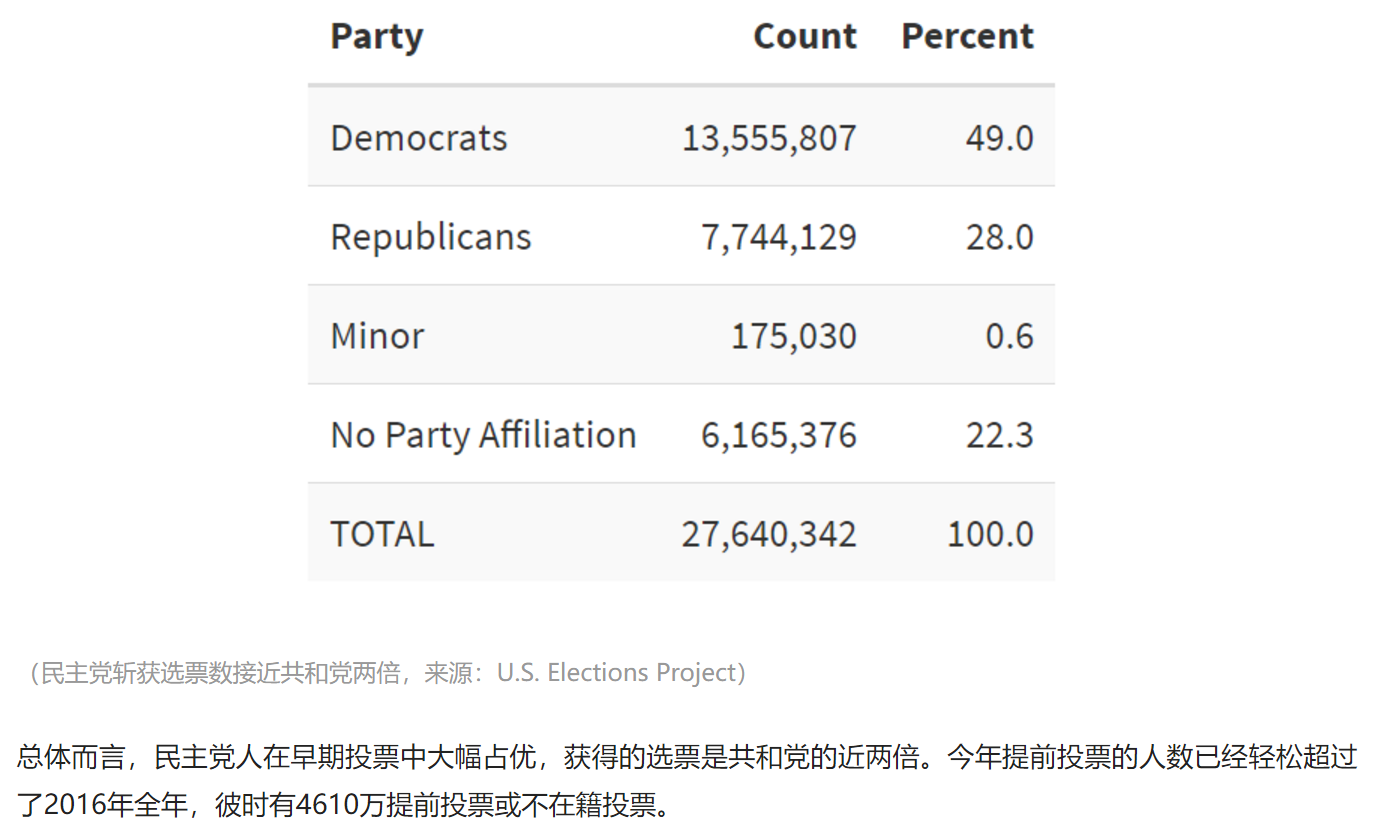Click the Minor count 175,030
Viewport: 1387px width, 827px height.
click(x=793, y=336)
